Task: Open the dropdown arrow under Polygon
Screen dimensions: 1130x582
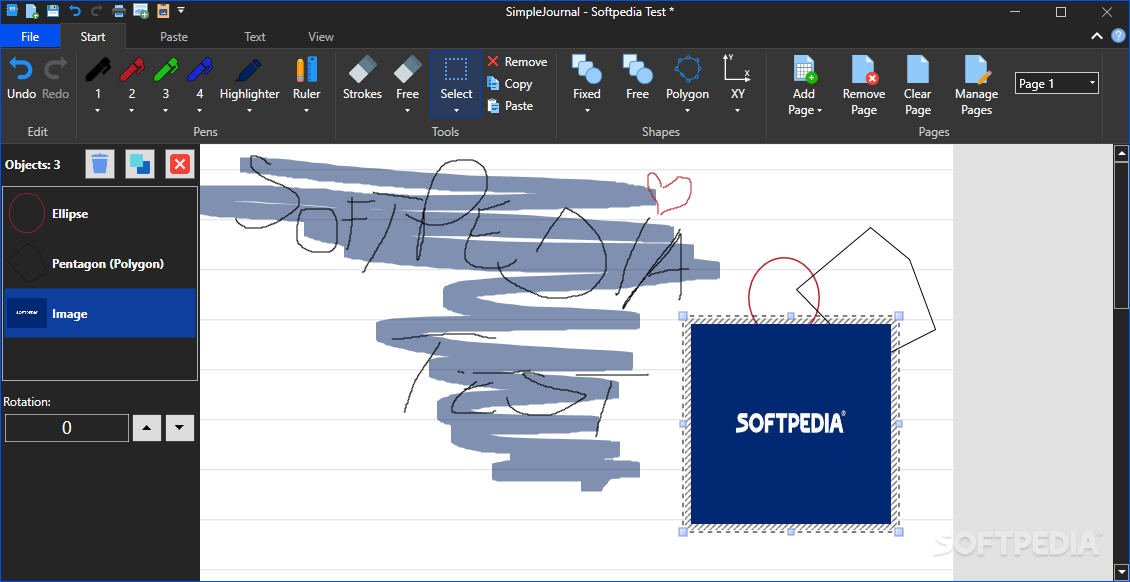Action: 687,110
